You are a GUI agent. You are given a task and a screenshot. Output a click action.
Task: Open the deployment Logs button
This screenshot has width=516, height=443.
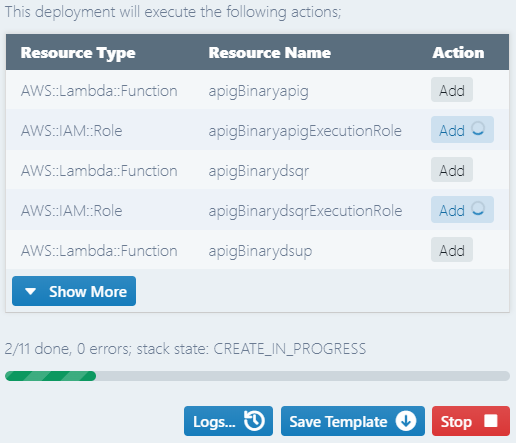(x=228, y=421)
